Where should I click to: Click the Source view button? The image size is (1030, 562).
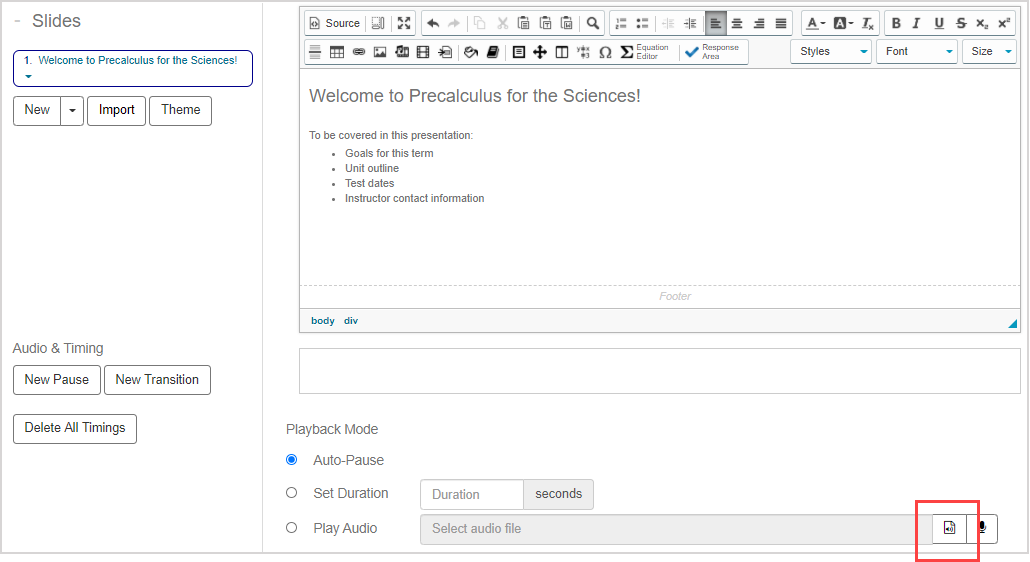click(333, 23)
